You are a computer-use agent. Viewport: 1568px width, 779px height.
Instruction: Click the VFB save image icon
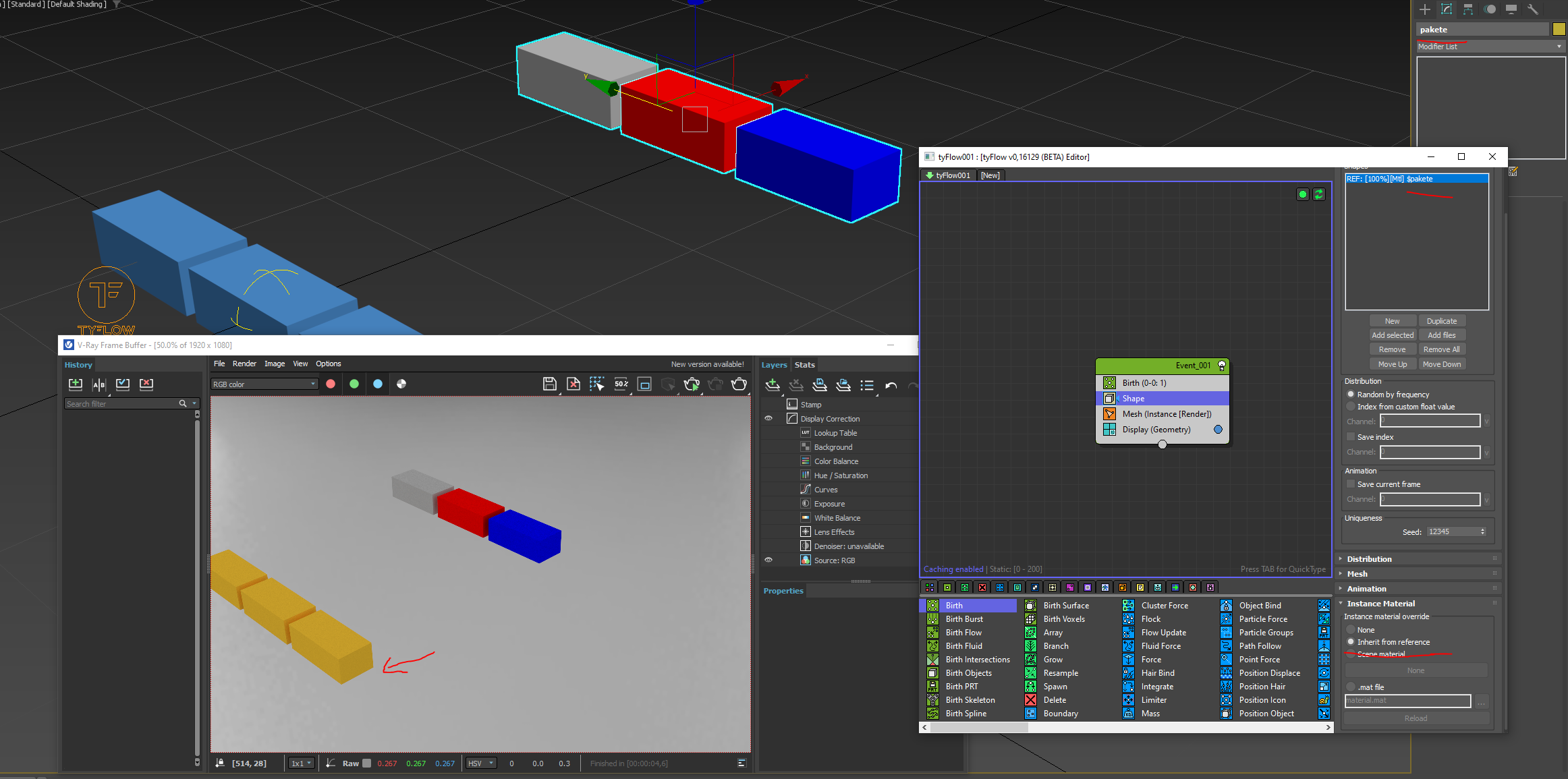[549, 384]
